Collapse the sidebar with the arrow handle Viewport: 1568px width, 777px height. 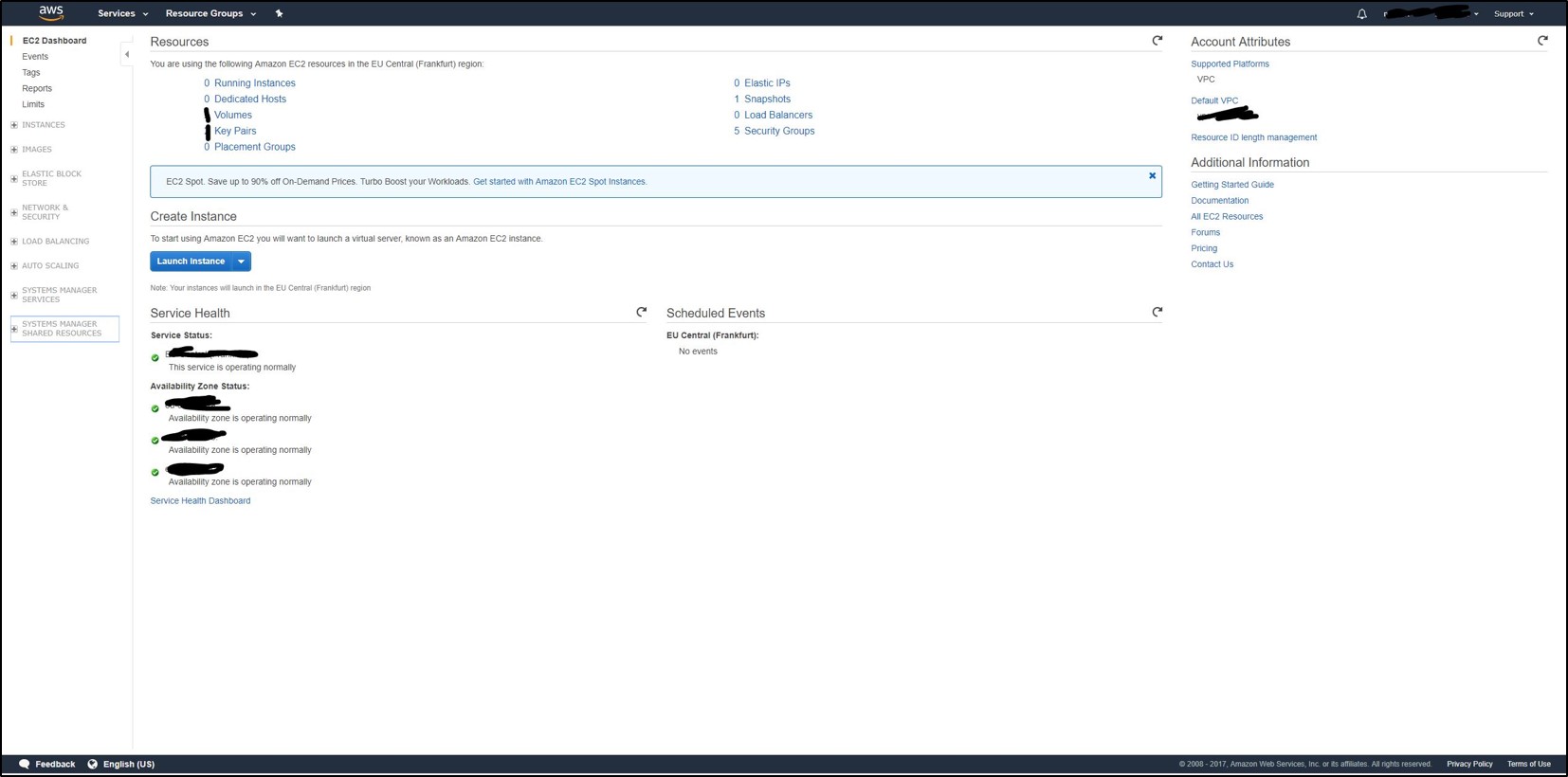click(x=127, y=55)
